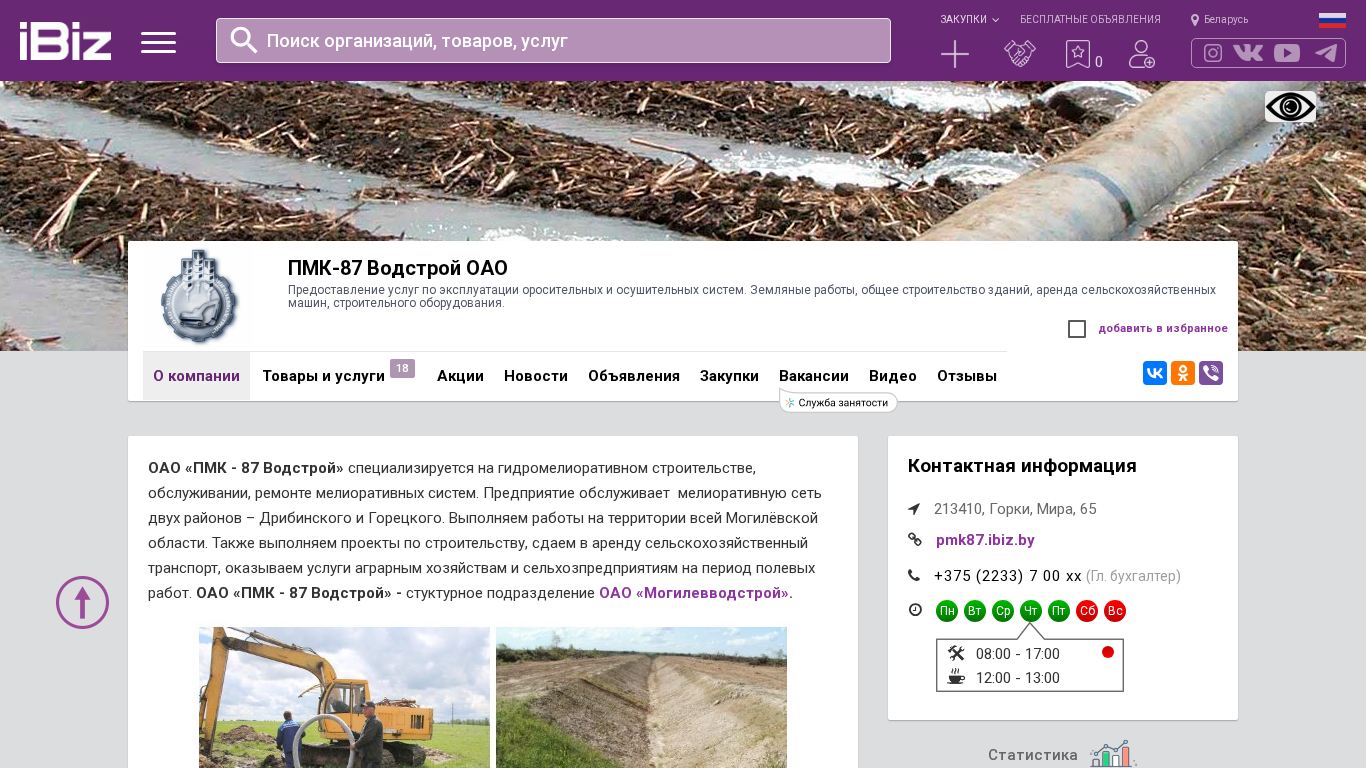Click the scroll-to-top arrow button
This screenshot has width=1366, height=768.
82,602
